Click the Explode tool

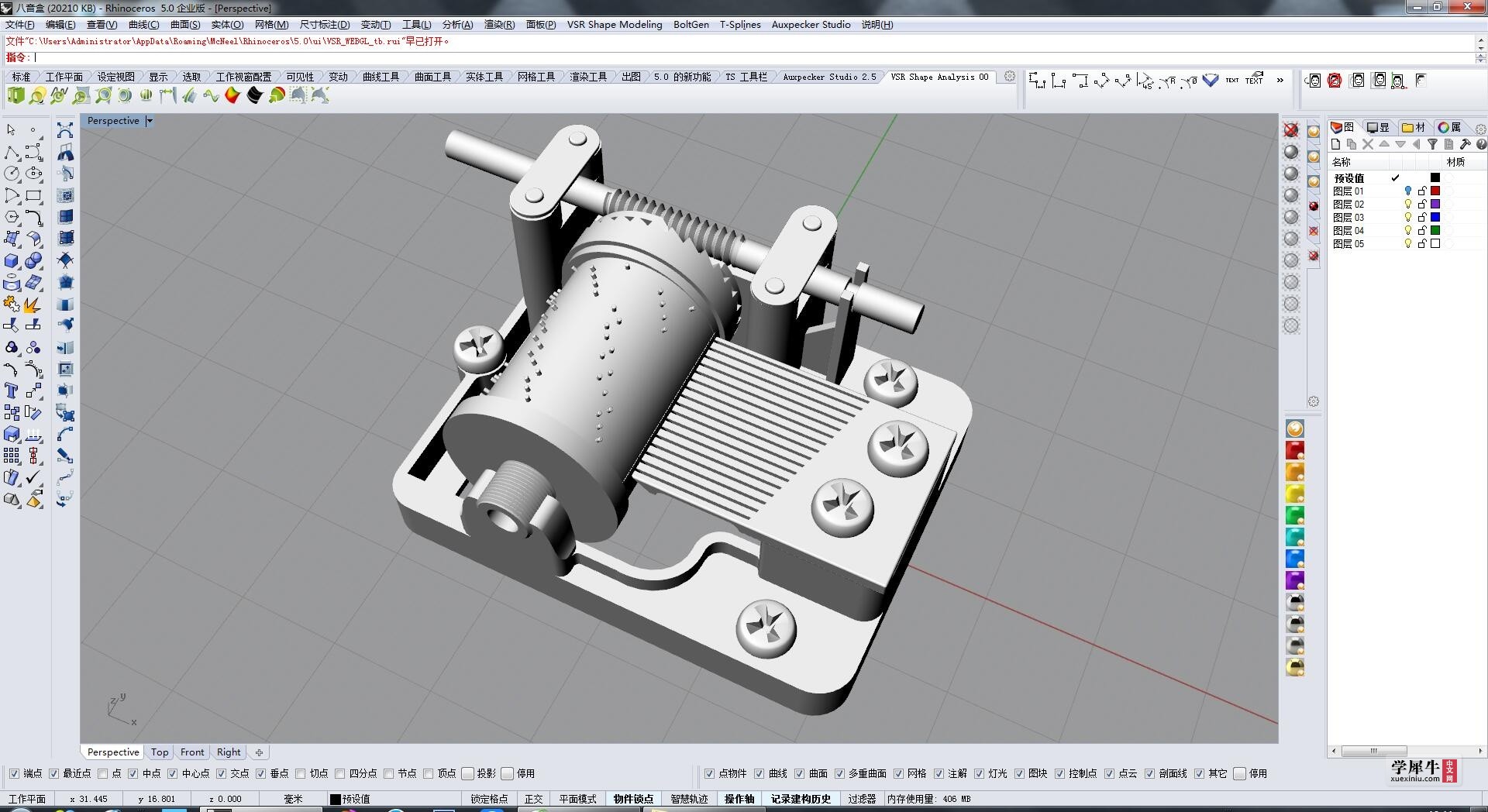[x=33, y=304]
